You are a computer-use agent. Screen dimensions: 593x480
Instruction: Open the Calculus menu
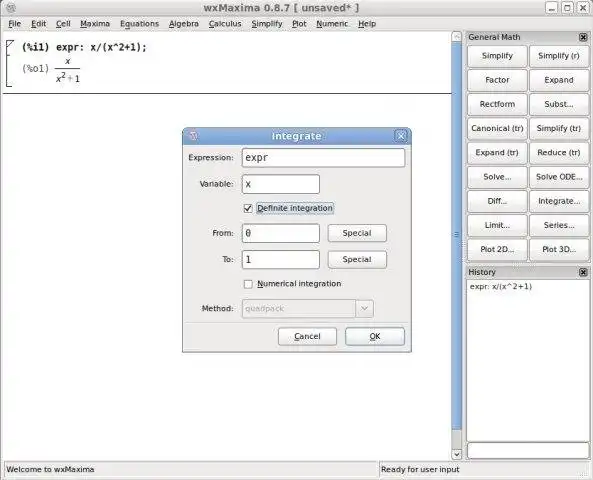225,24
